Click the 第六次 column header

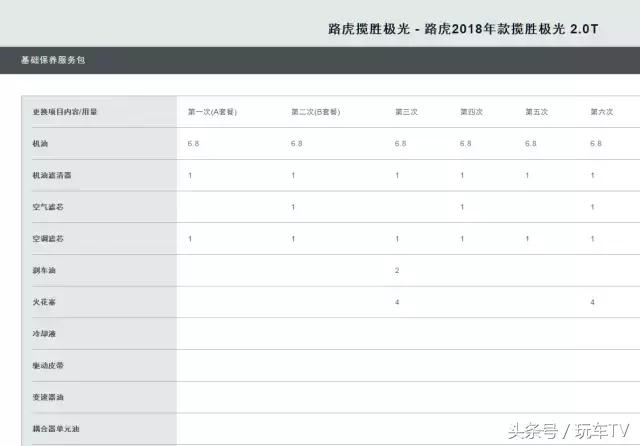[x=602, y=112]
